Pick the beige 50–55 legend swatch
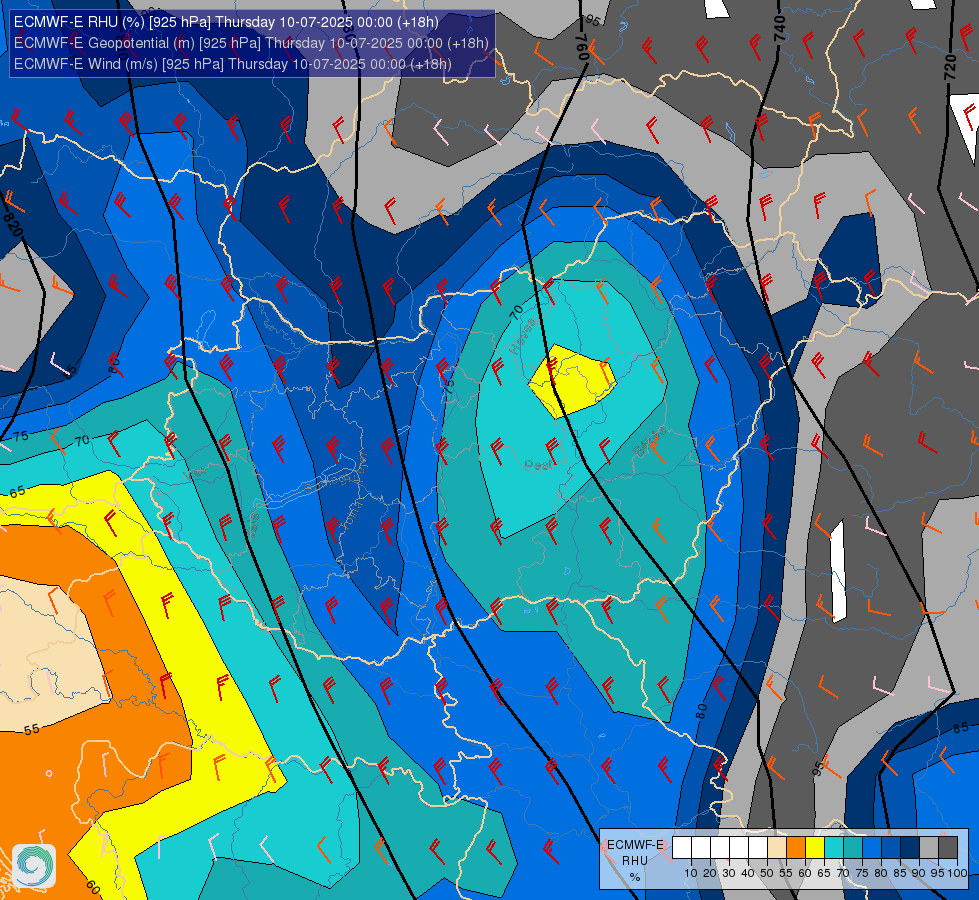Screen dimensions: 979x900 click(x=777, y=848)
